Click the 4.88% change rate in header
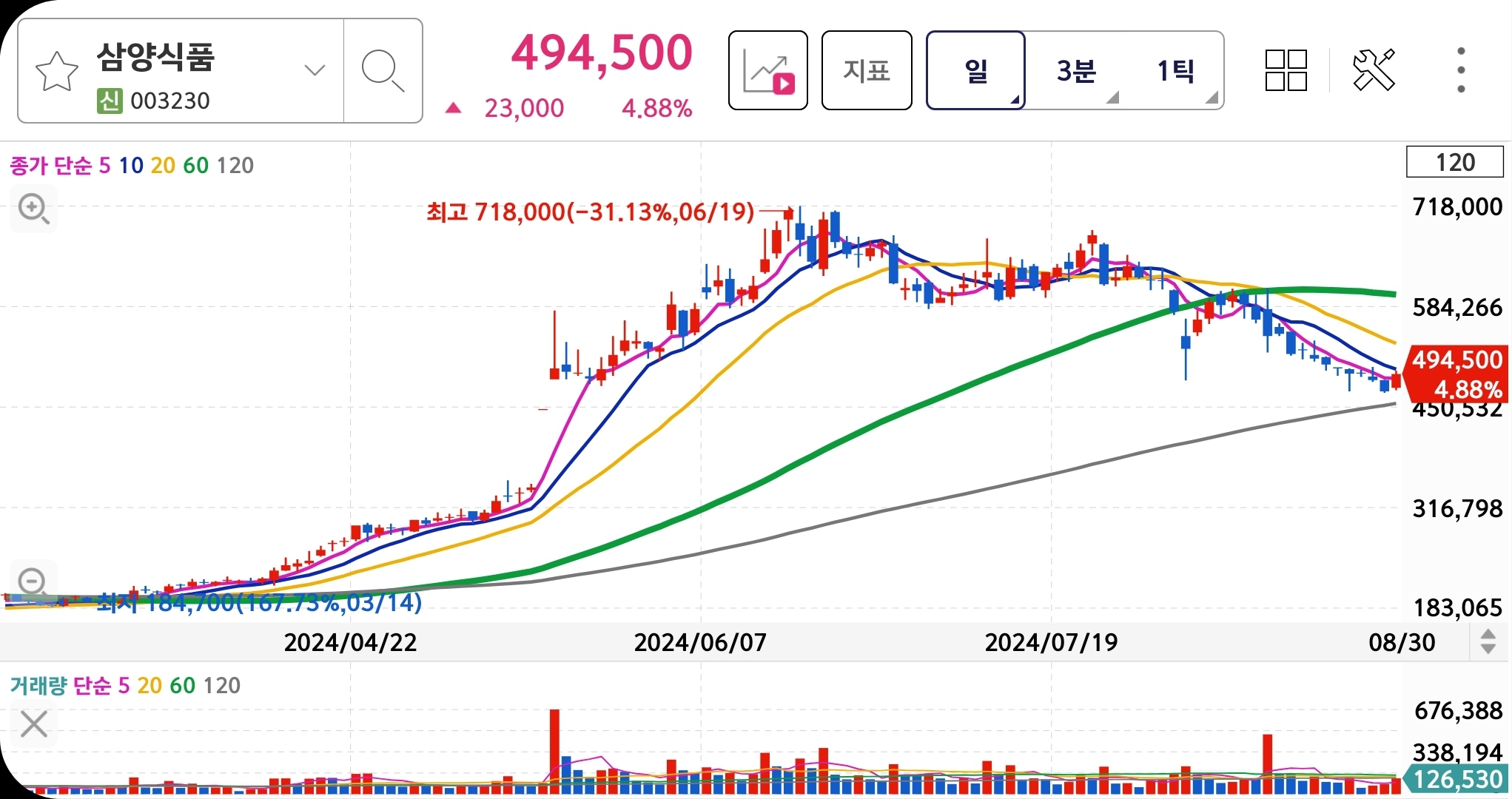Viewport: 1512px width, 799px height. coord(656,109)
